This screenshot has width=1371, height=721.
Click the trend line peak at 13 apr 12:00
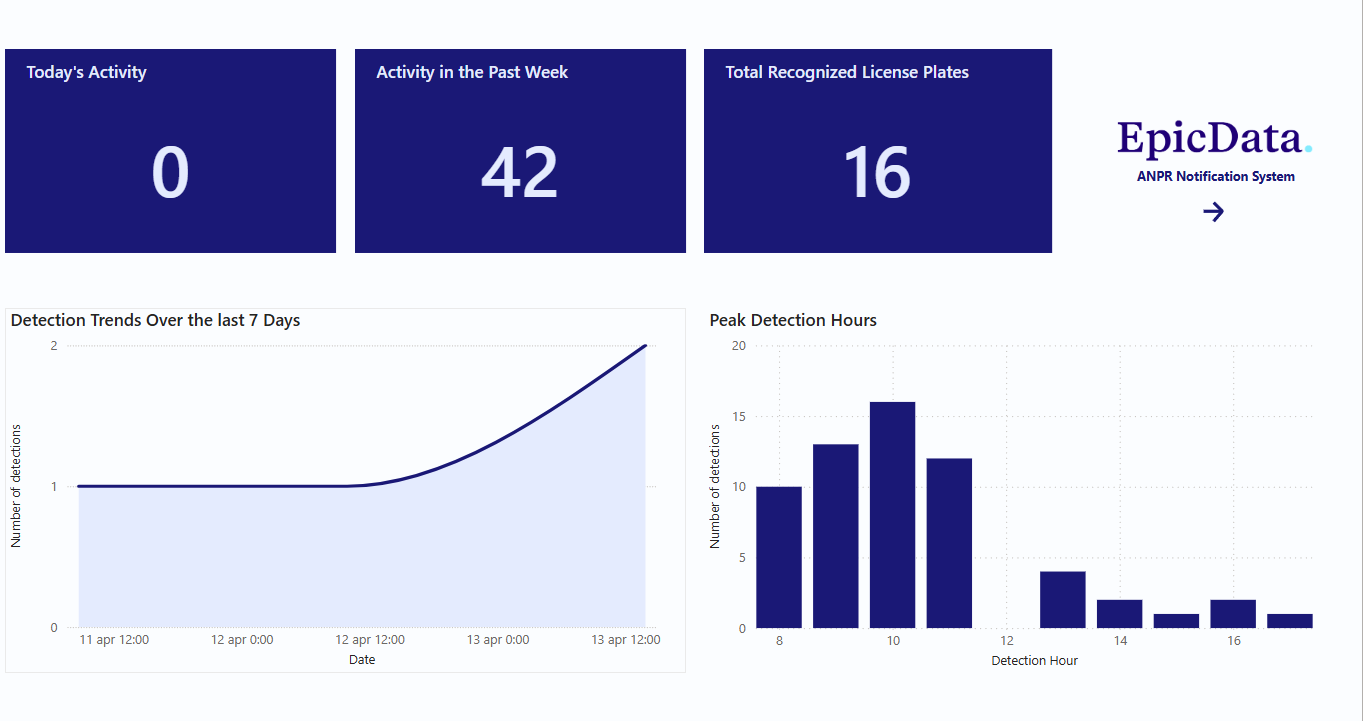645,346
